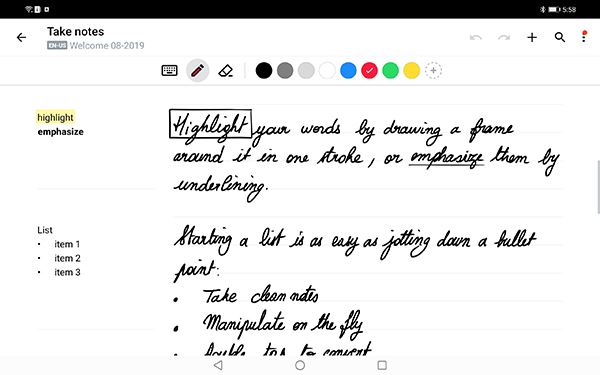Select the pen writing tool

pos(197,71)
